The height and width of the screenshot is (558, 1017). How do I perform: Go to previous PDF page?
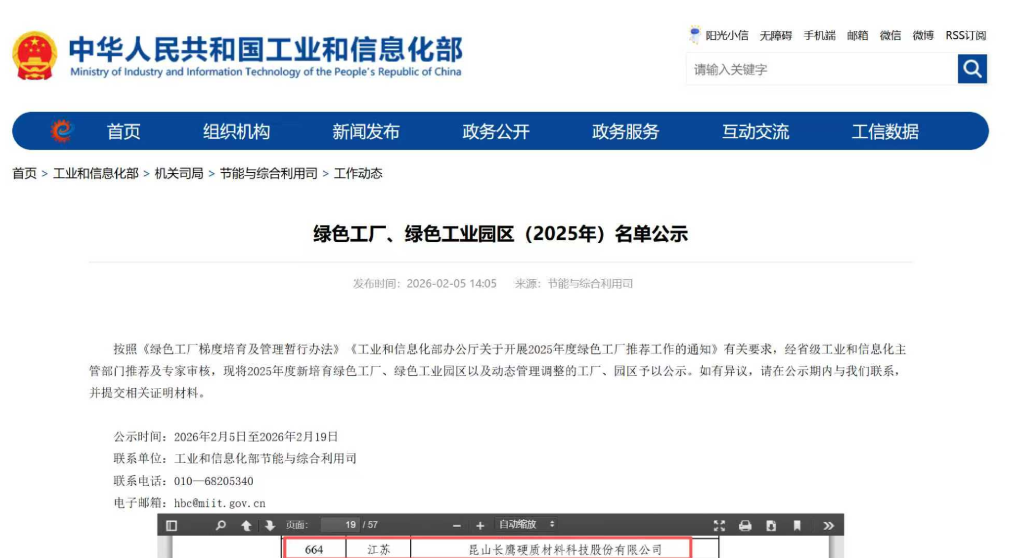[x=246, y=526]
